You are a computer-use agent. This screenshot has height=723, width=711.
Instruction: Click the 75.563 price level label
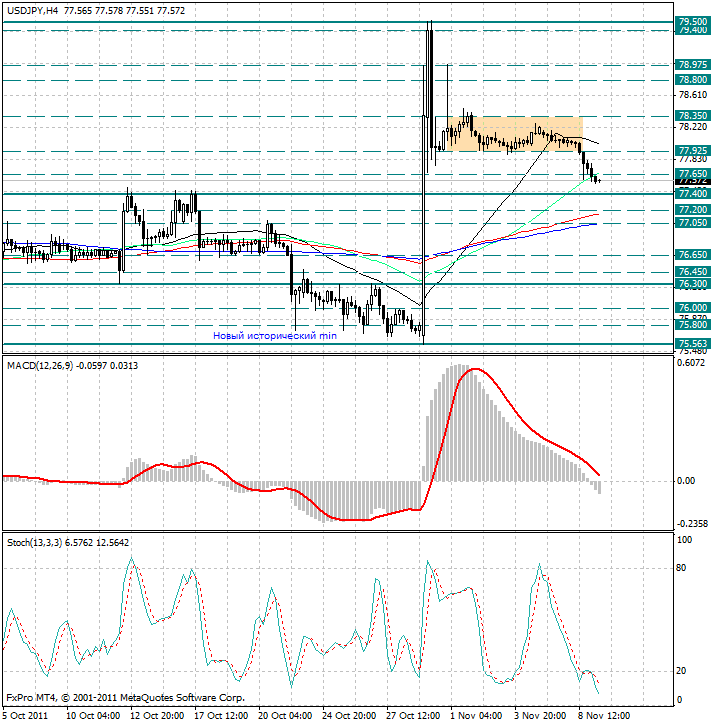pyautogui.click(x=693, y=344)
